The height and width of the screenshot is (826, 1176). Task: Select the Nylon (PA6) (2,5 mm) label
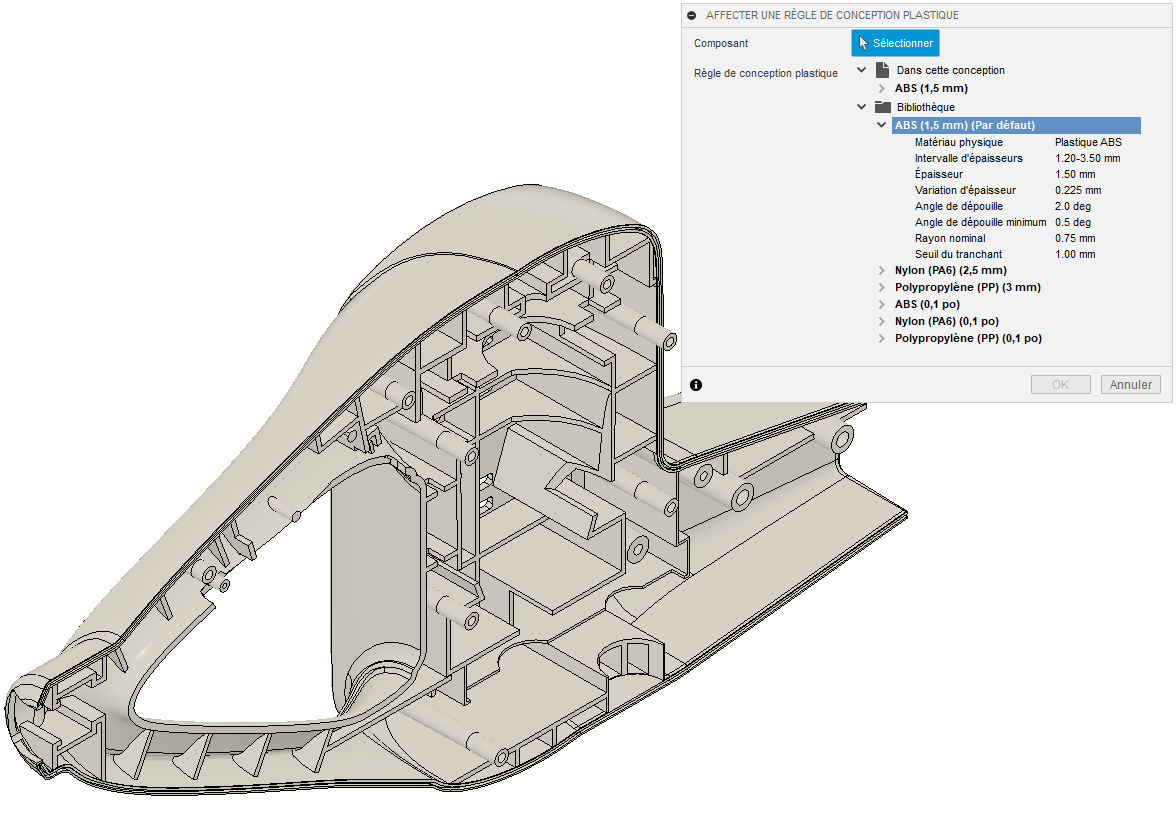pyautogui.click(x=950, y=271)
